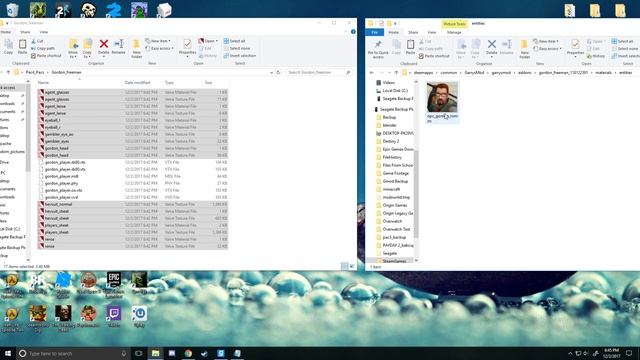Click back arrow in entities window
Viewport: 640px width, 360px height.
(x=371, y=73)
